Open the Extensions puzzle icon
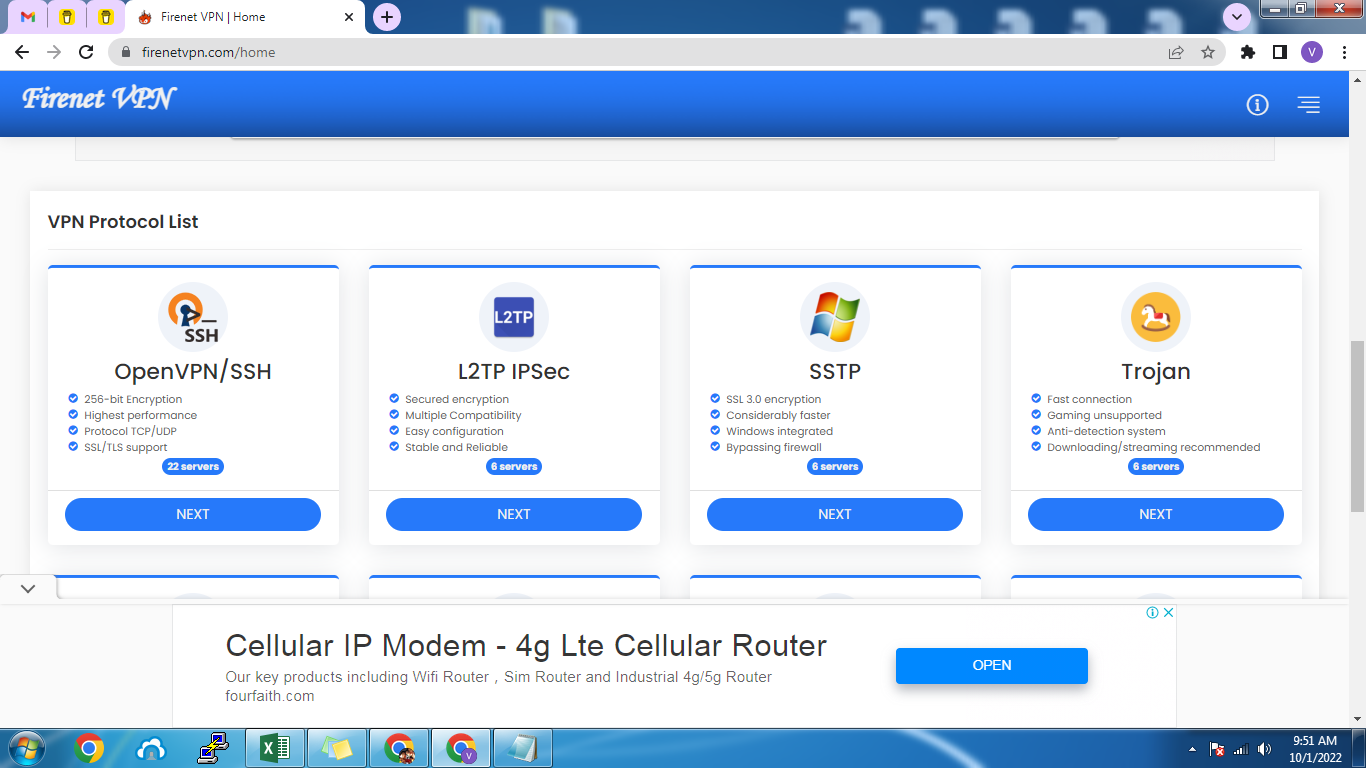Viewport: 1366px width, 768px height. pos(1248,52)
